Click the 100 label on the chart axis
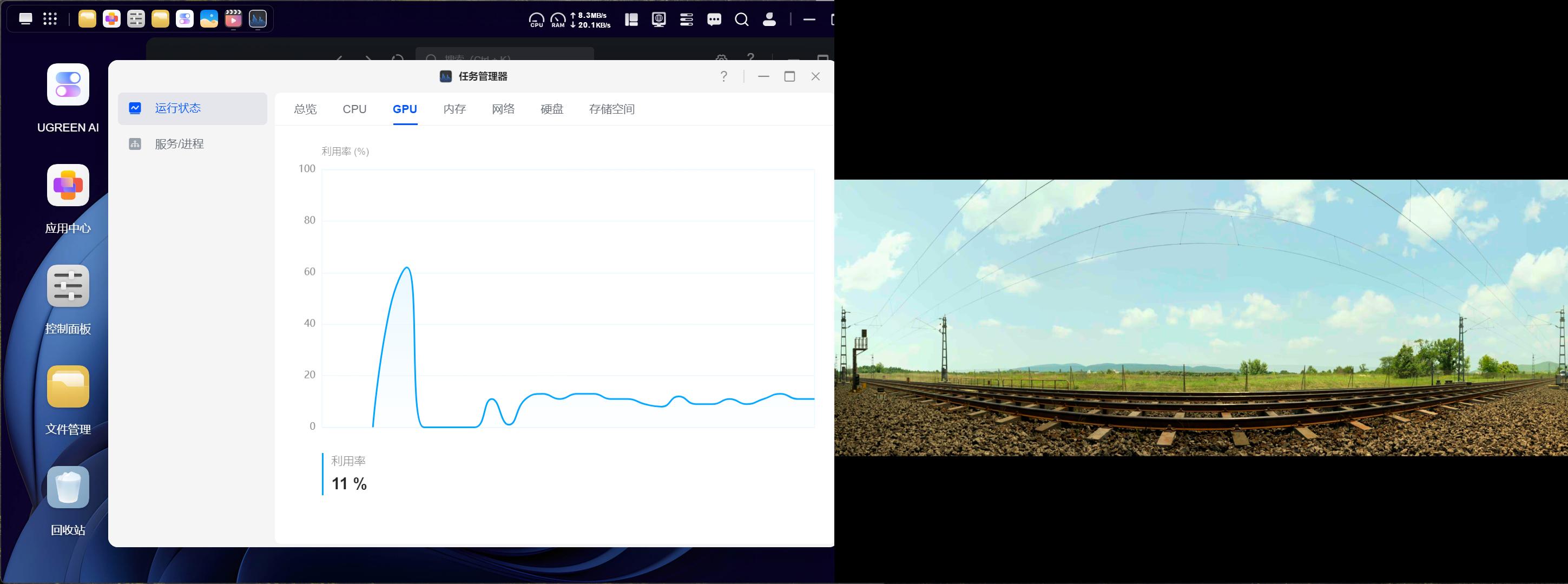 click(307, 169)
